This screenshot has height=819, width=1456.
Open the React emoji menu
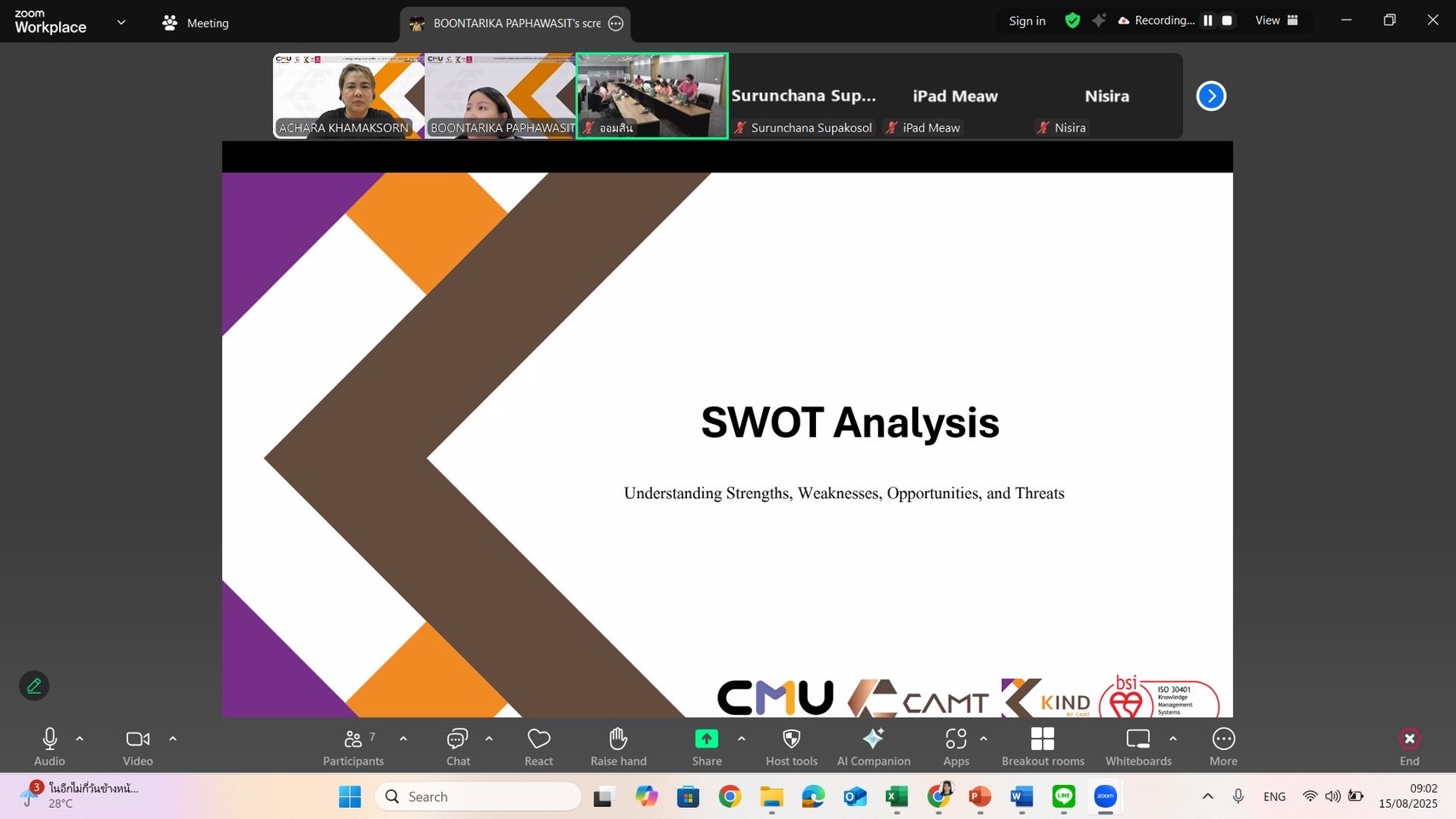[539, 746]
